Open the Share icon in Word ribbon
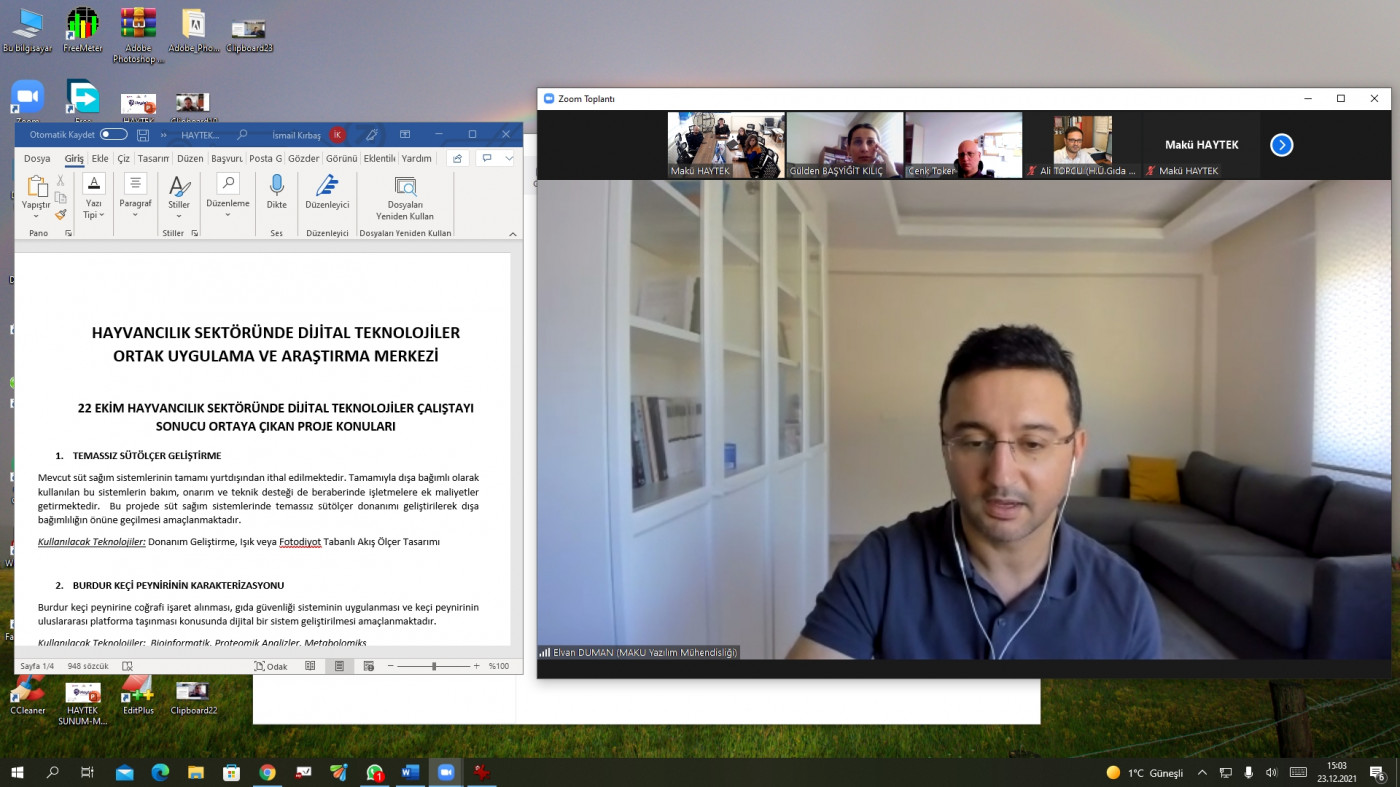This screenshot has width=1400, height=787. click(x=457, y=158)
